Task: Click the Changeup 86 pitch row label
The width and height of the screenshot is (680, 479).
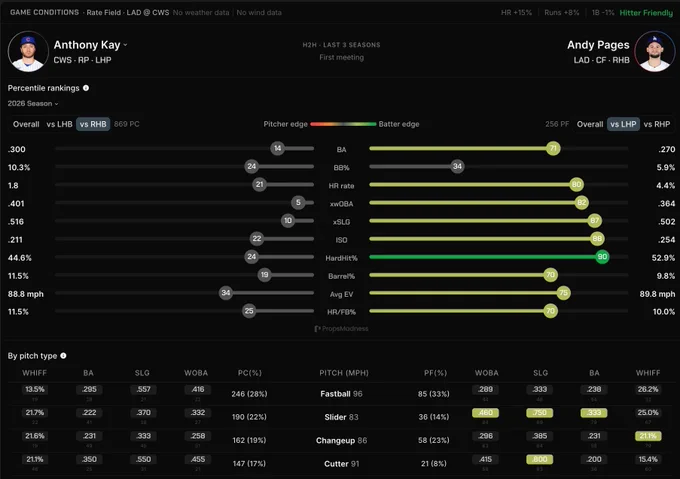Action: [x=341, y=440]
